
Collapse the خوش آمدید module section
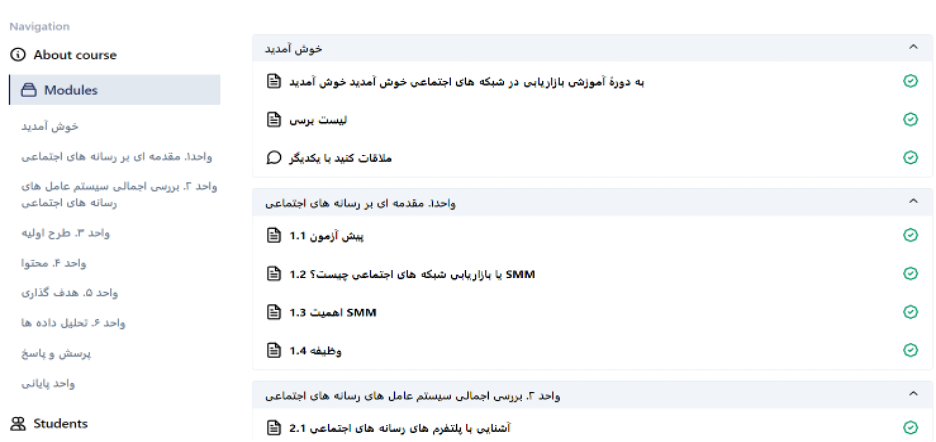(x=913, y=47)
